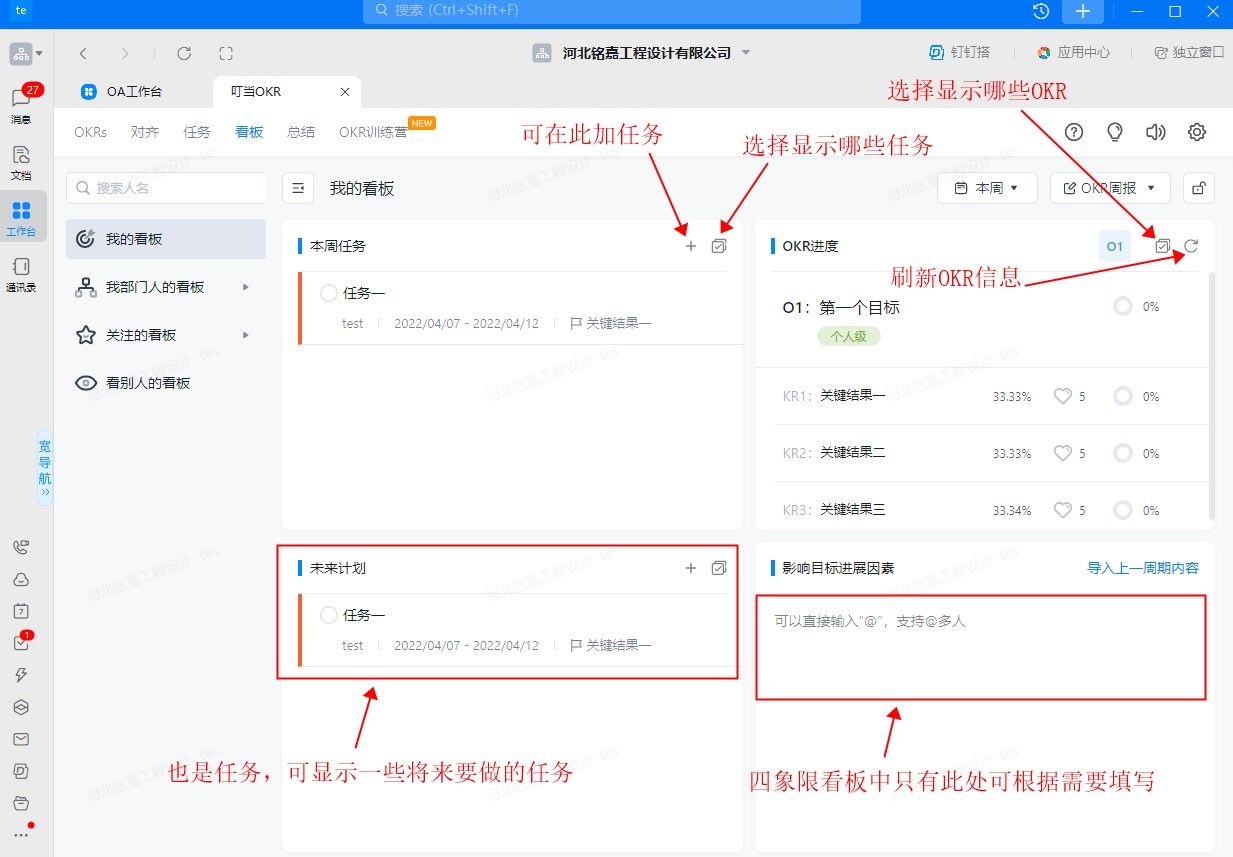Toggle the O1 filter in OKR进度
The width and height of the screenshot is (1233, 857).
[1115, 246]
